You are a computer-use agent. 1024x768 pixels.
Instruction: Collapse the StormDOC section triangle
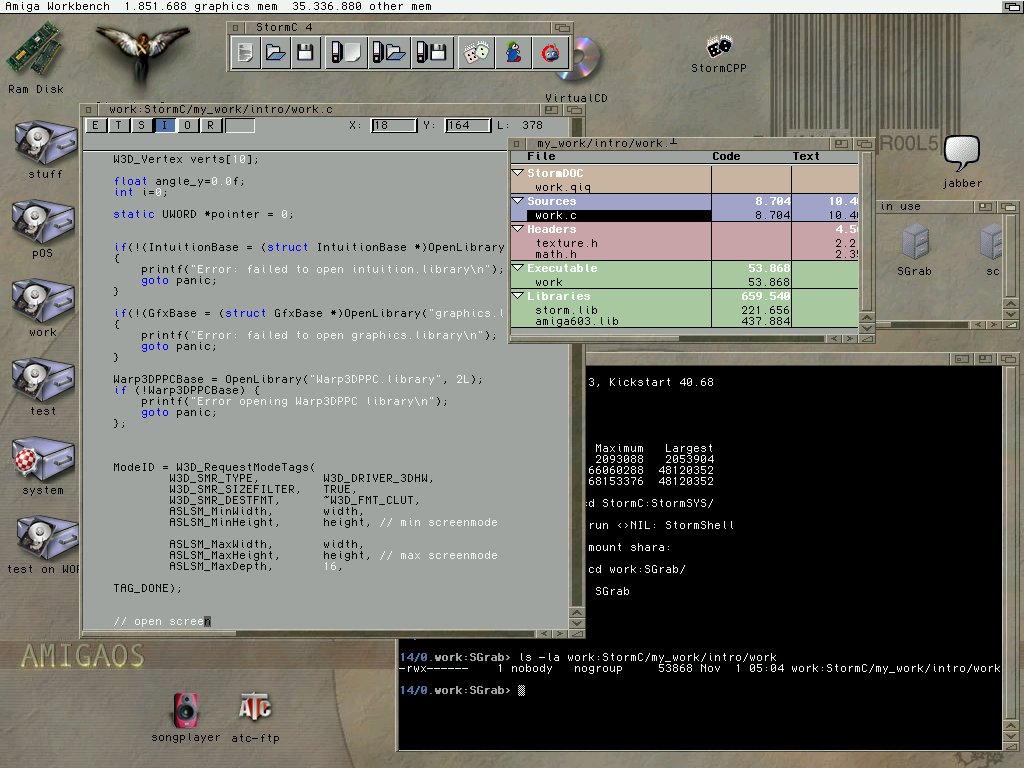click(518, 172)
